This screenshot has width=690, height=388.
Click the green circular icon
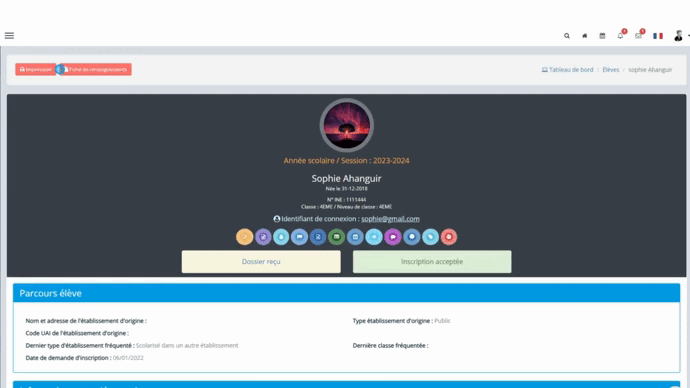tap(337, 237)
